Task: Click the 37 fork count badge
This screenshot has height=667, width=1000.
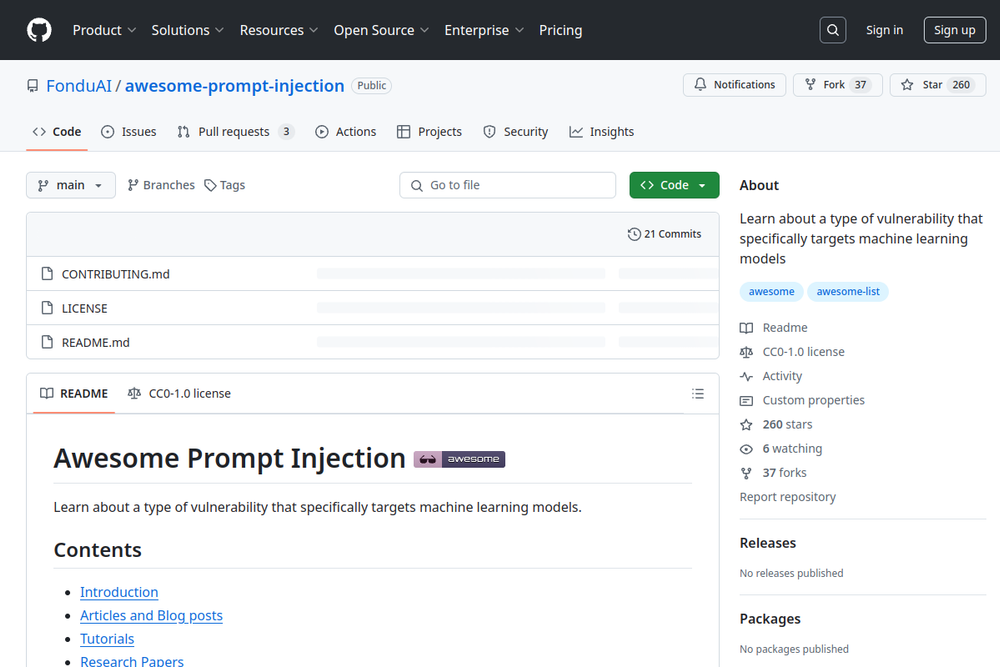Action: [x=860, y=84]
